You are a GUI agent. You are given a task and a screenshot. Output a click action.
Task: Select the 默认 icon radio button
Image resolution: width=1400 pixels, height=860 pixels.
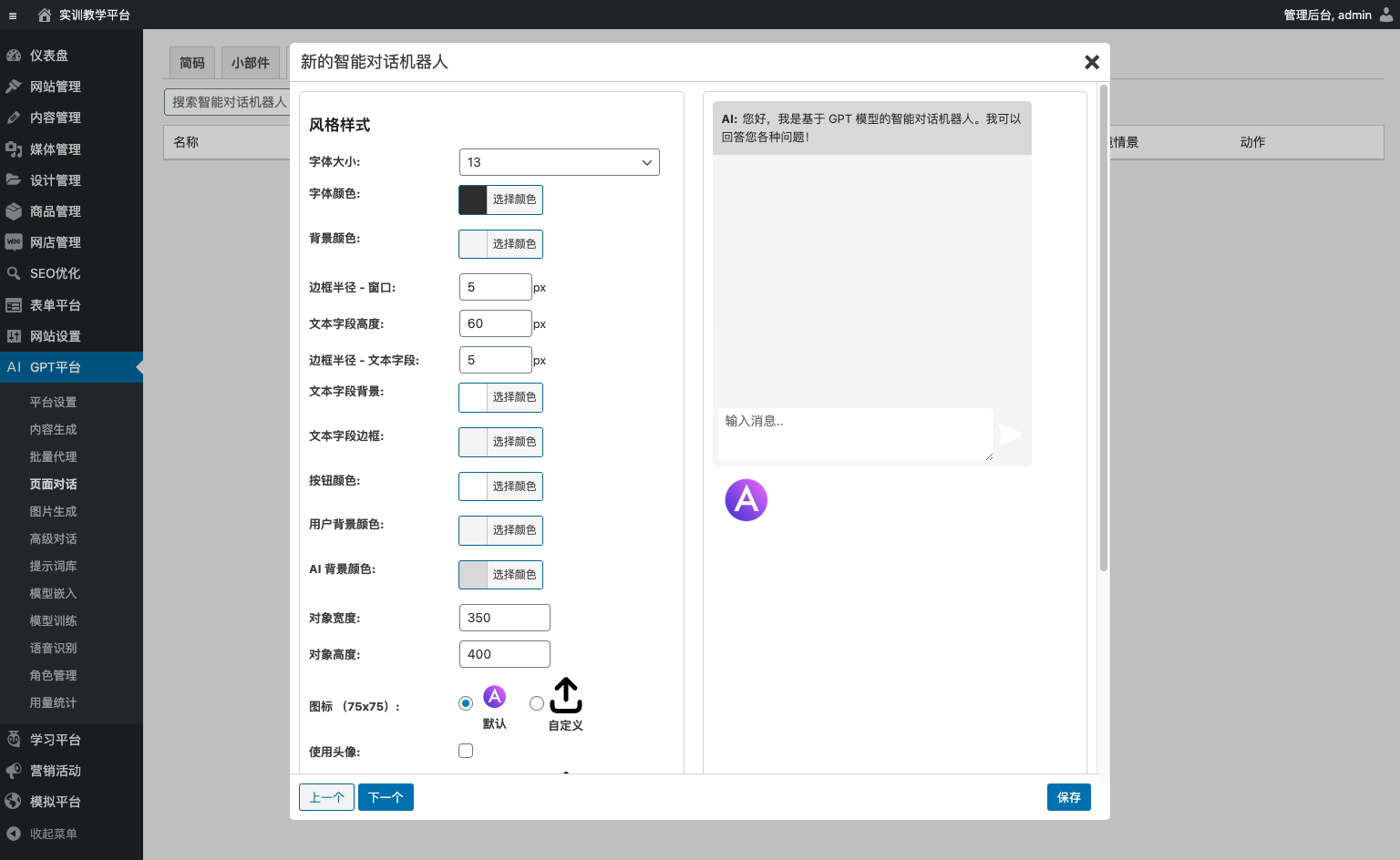tap(466, 703)
